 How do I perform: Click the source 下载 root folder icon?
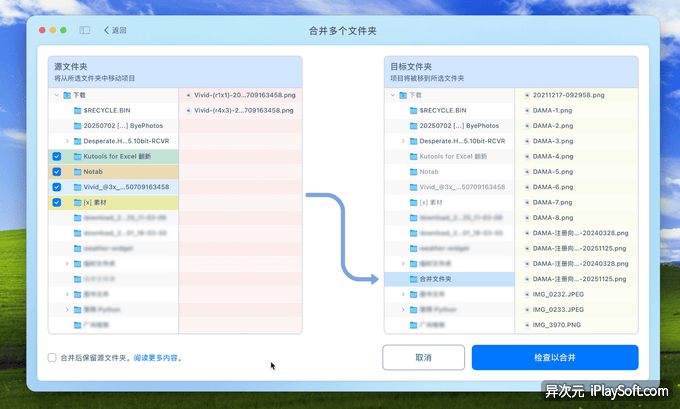tap(67, 95)
